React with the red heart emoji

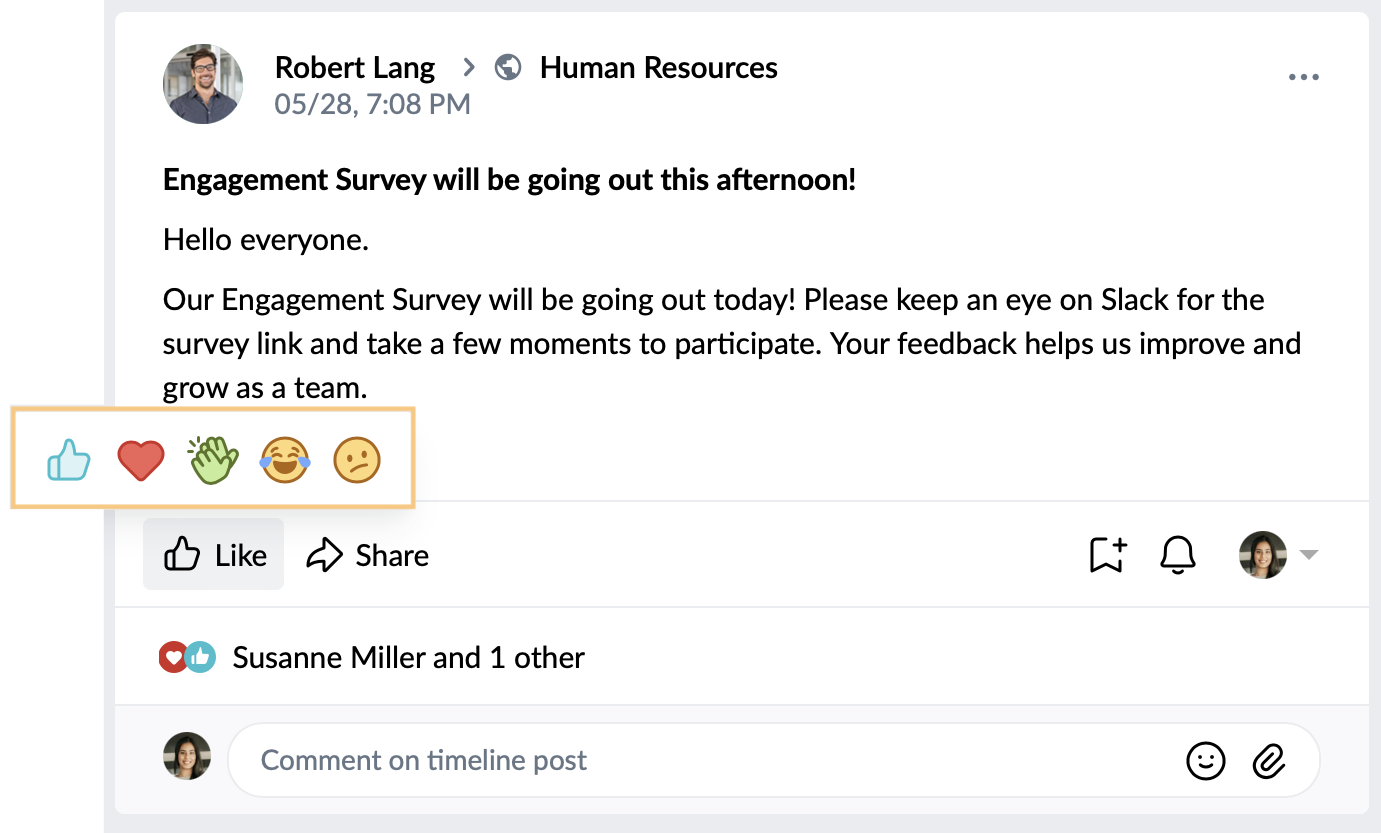click(141, 461)
